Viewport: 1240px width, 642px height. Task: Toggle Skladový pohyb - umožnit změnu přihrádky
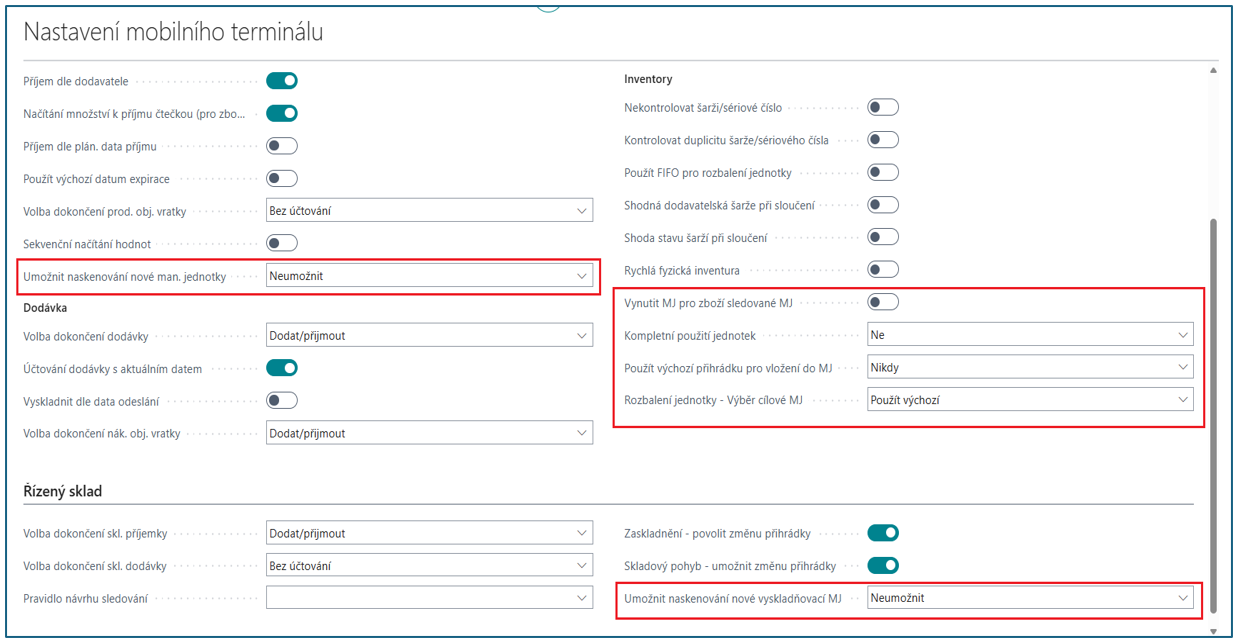(883, 566)
